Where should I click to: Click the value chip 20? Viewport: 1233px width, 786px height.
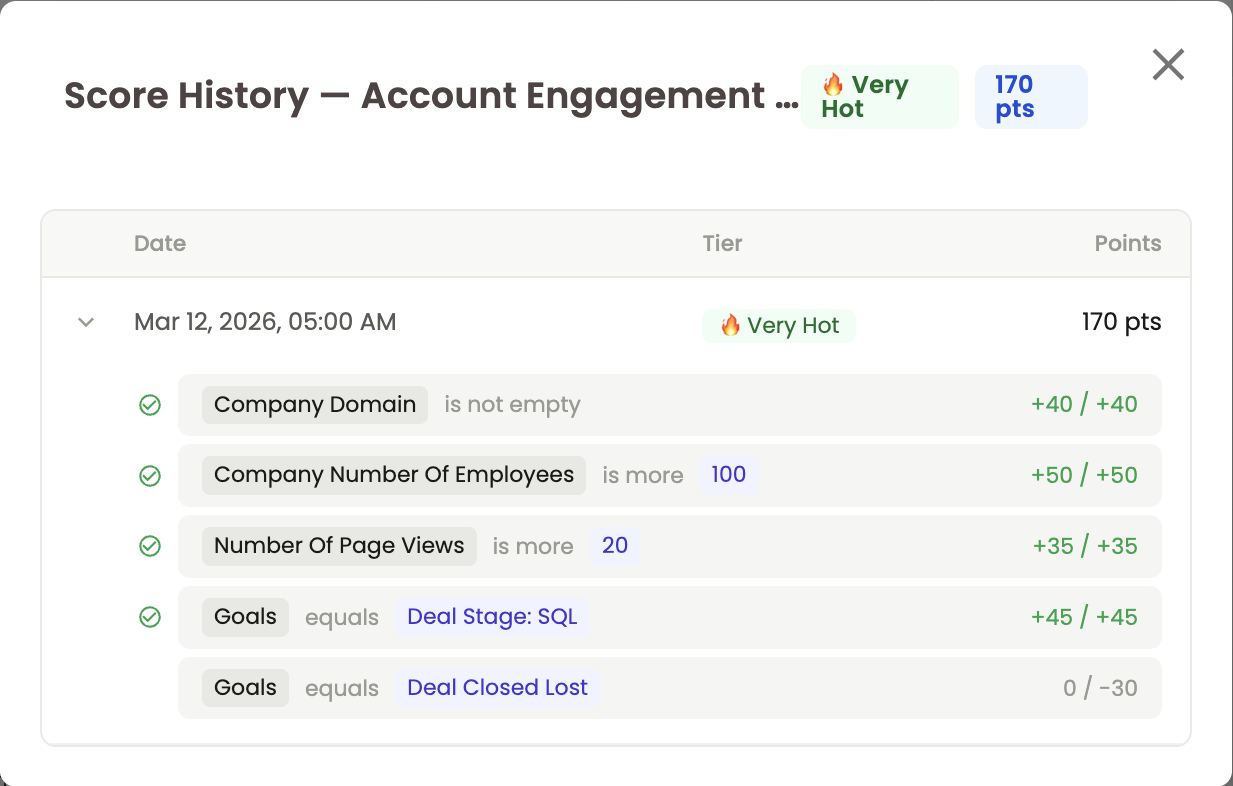(615, 546)
